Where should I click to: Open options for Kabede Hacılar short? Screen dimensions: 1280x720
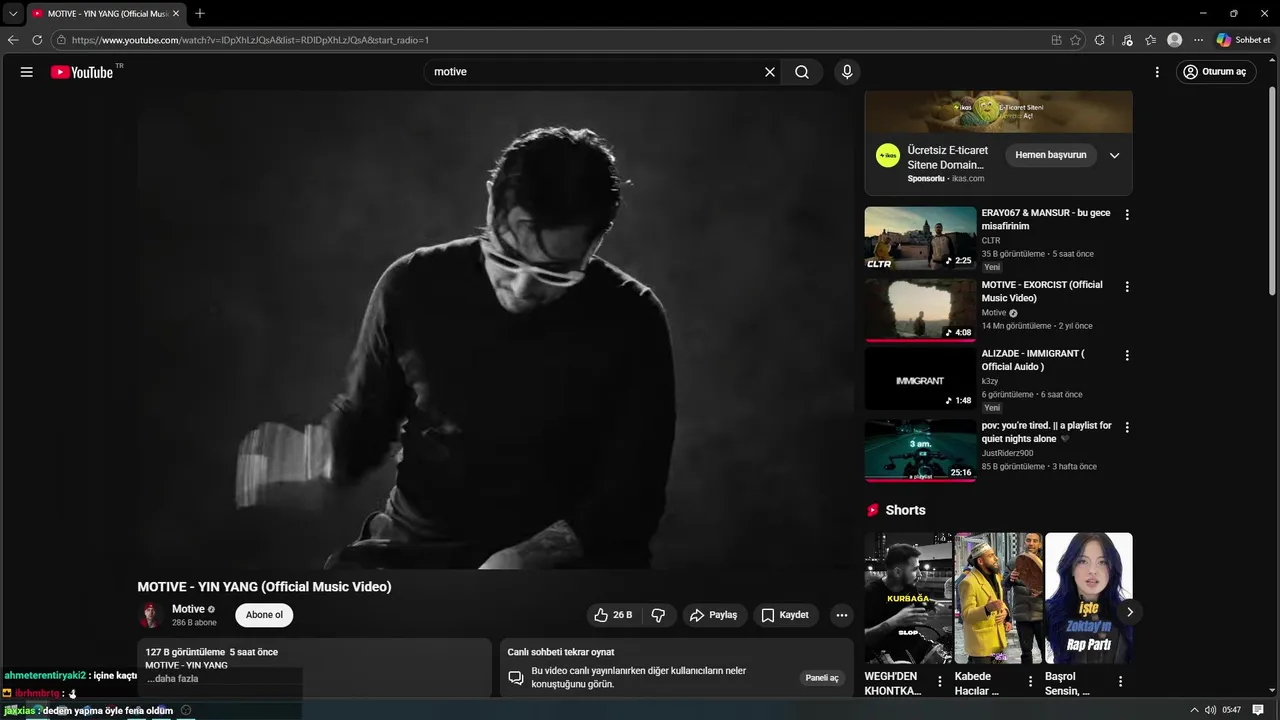pos(1030,682)
